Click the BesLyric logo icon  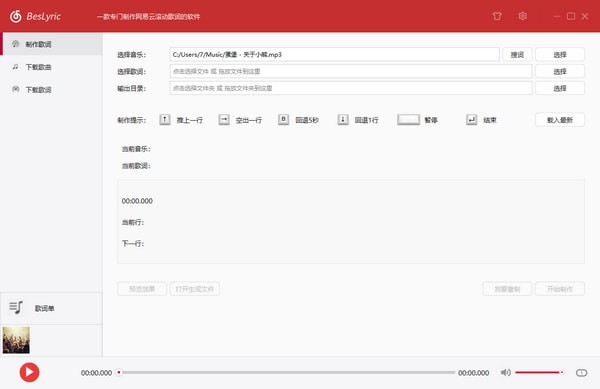(16, 16)
